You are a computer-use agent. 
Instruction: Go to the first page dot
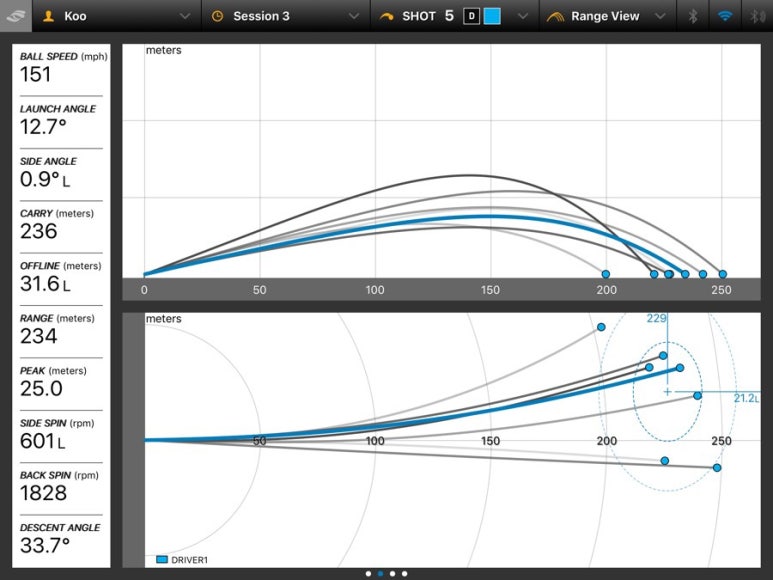tap(368, 574)
